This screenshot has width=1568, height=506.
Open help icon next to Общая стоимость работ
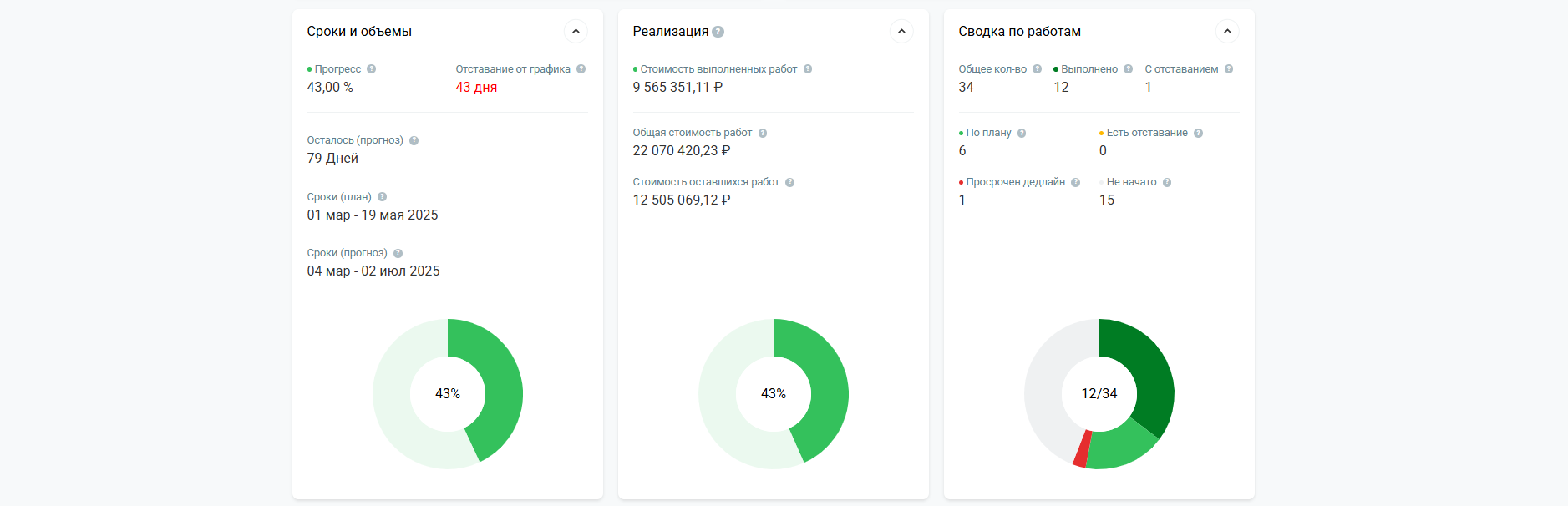click(x=763, y=133)
